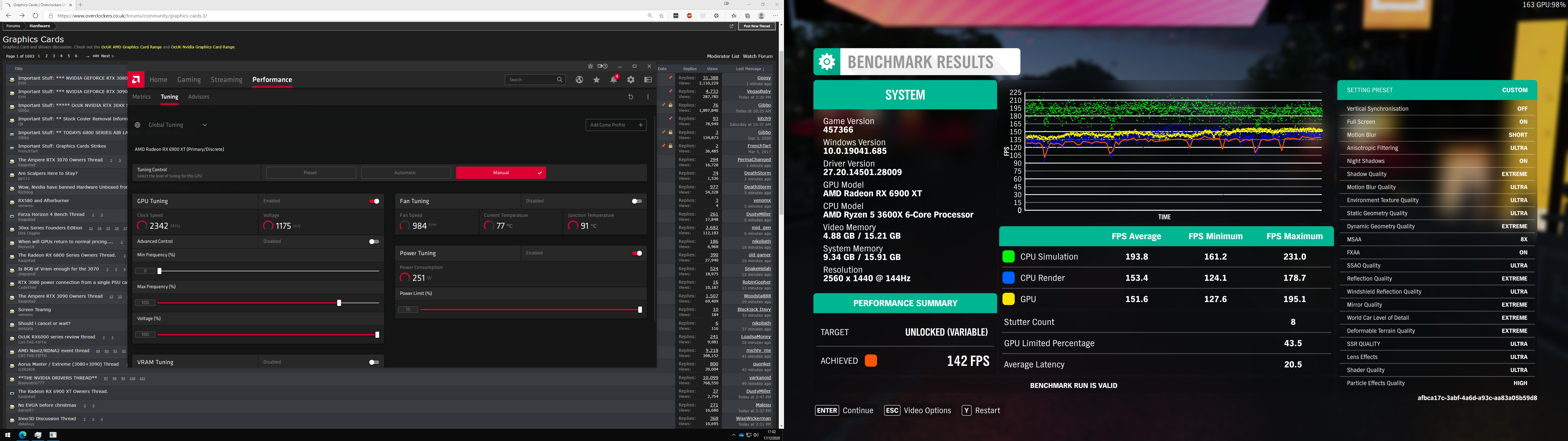Image resolution: width=1568 pixels, height=441 pixels.
Task: Open new browser tab with plus icon
Action: [80, 5]
